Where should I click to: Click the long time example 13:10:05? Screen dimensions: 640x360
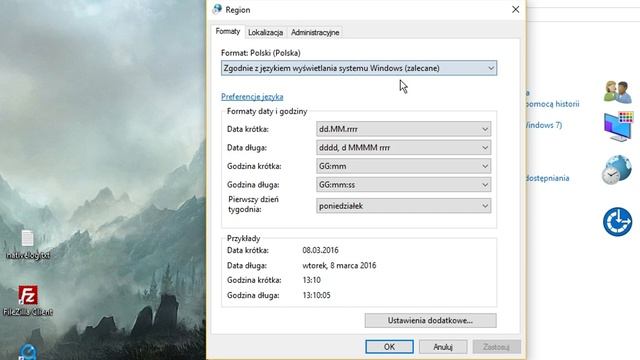pyautogui.click(x=316, y=295)
